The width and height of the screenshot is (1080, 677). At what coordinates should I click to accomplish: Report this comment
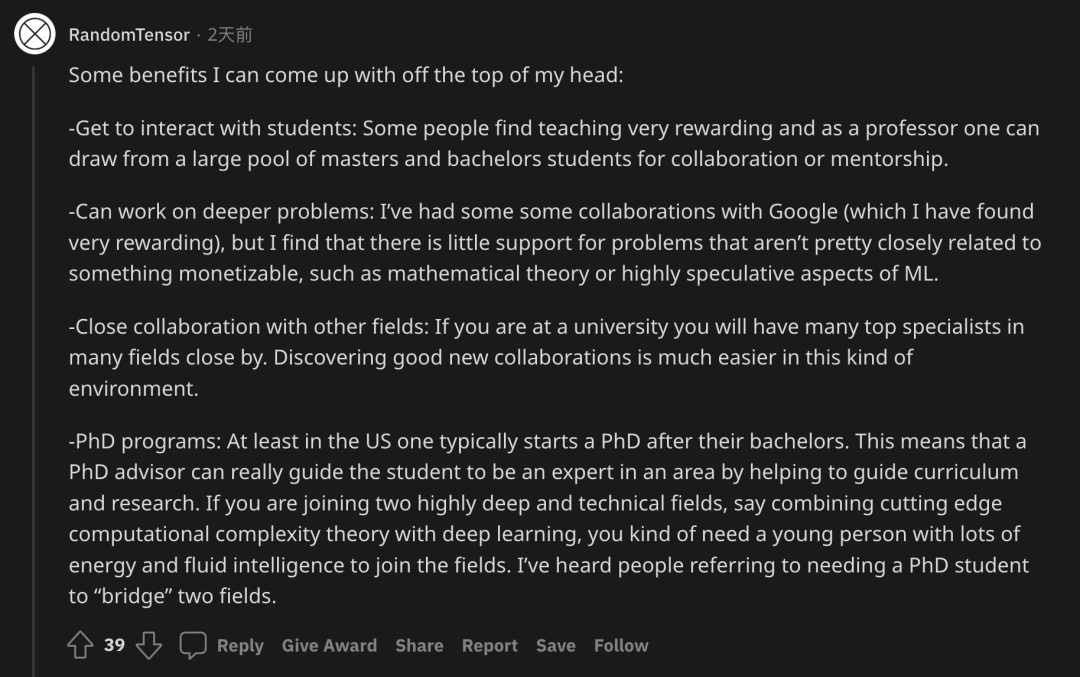[x=489, y=646]
